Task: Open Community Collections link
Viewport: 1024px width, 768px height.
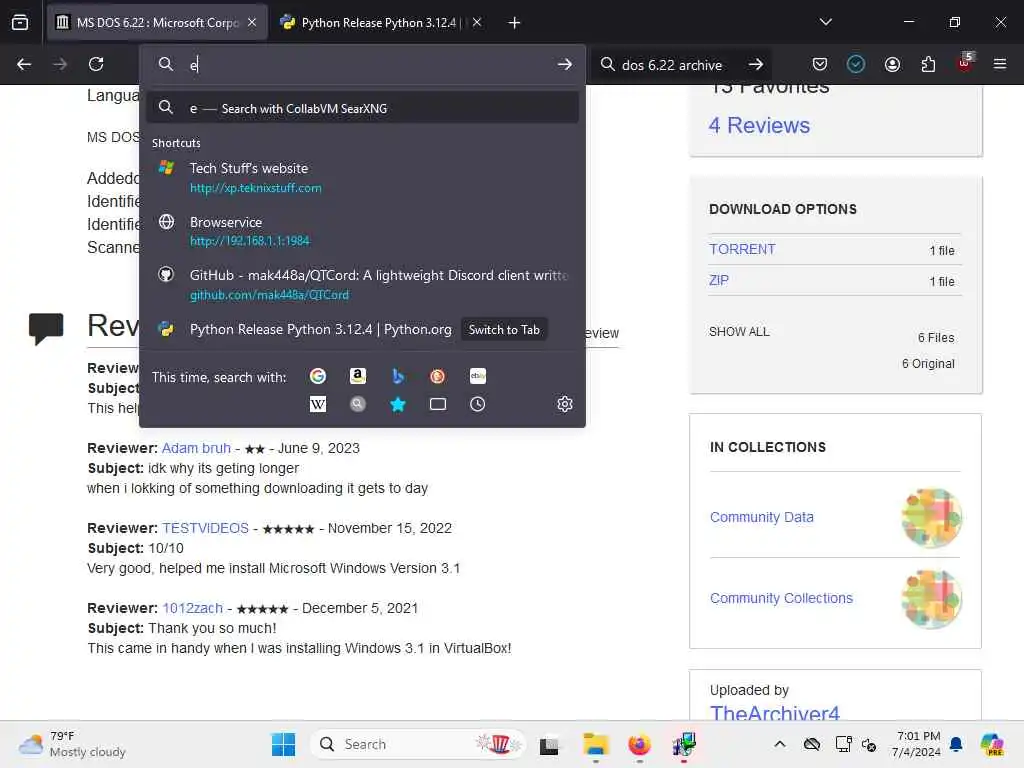Action: point(781,598)
